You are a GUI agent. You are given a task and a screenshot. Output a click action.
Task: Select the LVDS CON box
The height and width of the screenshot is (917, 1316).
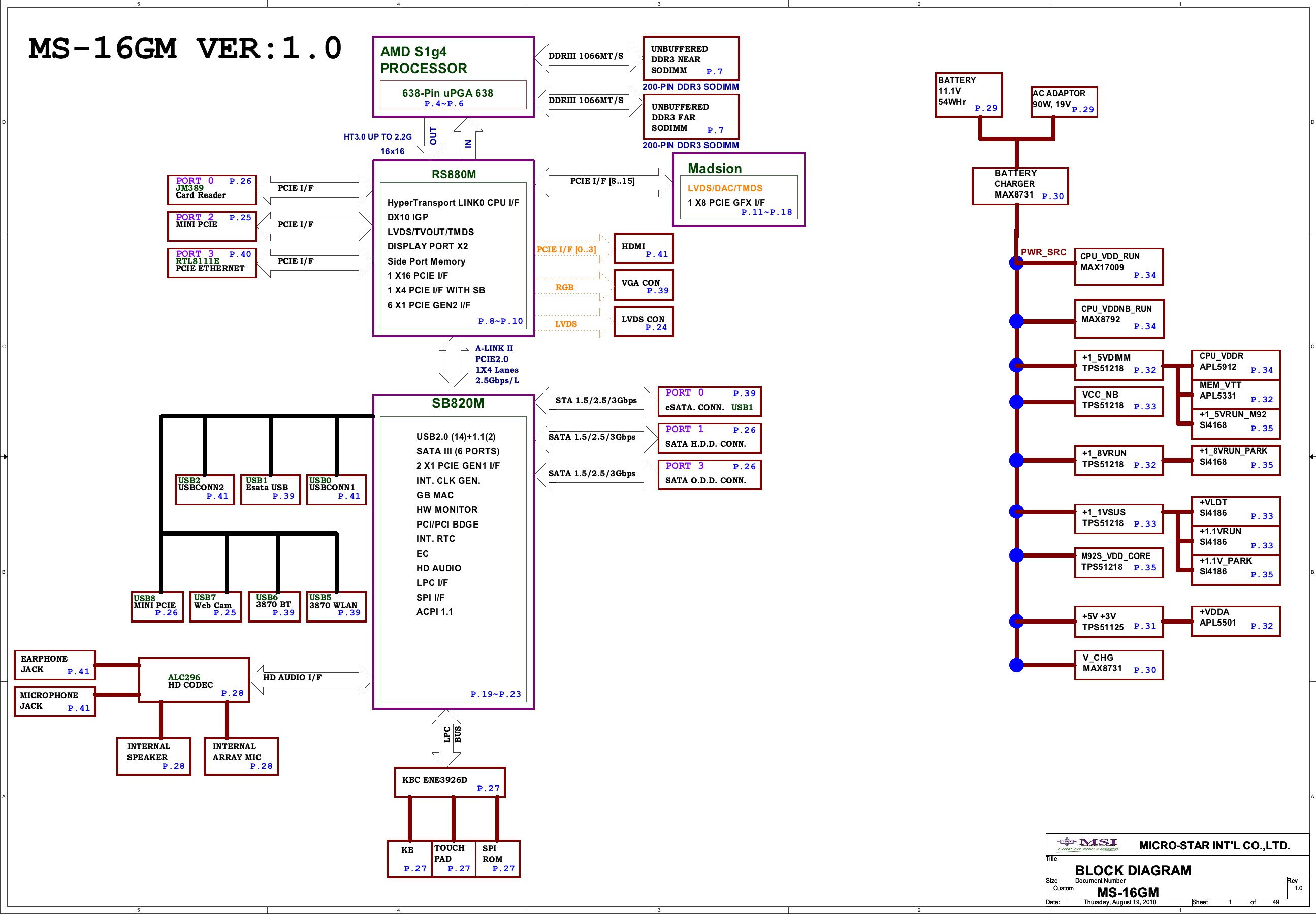point(643,322)
